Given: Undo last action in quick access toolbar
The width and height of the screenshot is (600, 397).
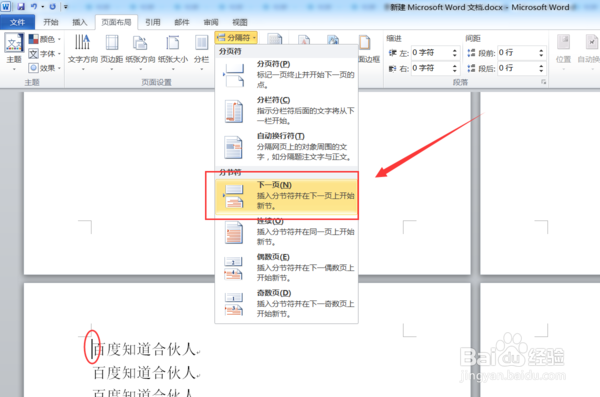Looking at the screenshot, I should [34, 7].
